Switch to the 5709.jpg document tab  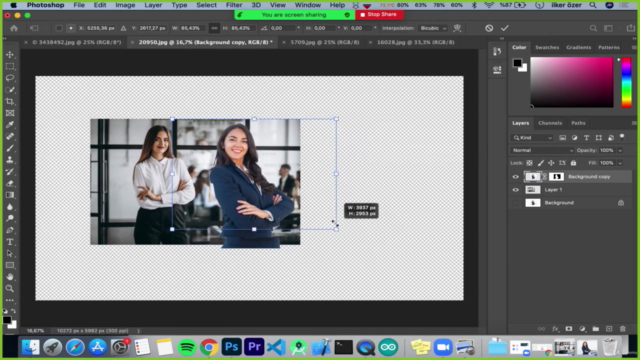pyautogui.click(x=324, y=42)
